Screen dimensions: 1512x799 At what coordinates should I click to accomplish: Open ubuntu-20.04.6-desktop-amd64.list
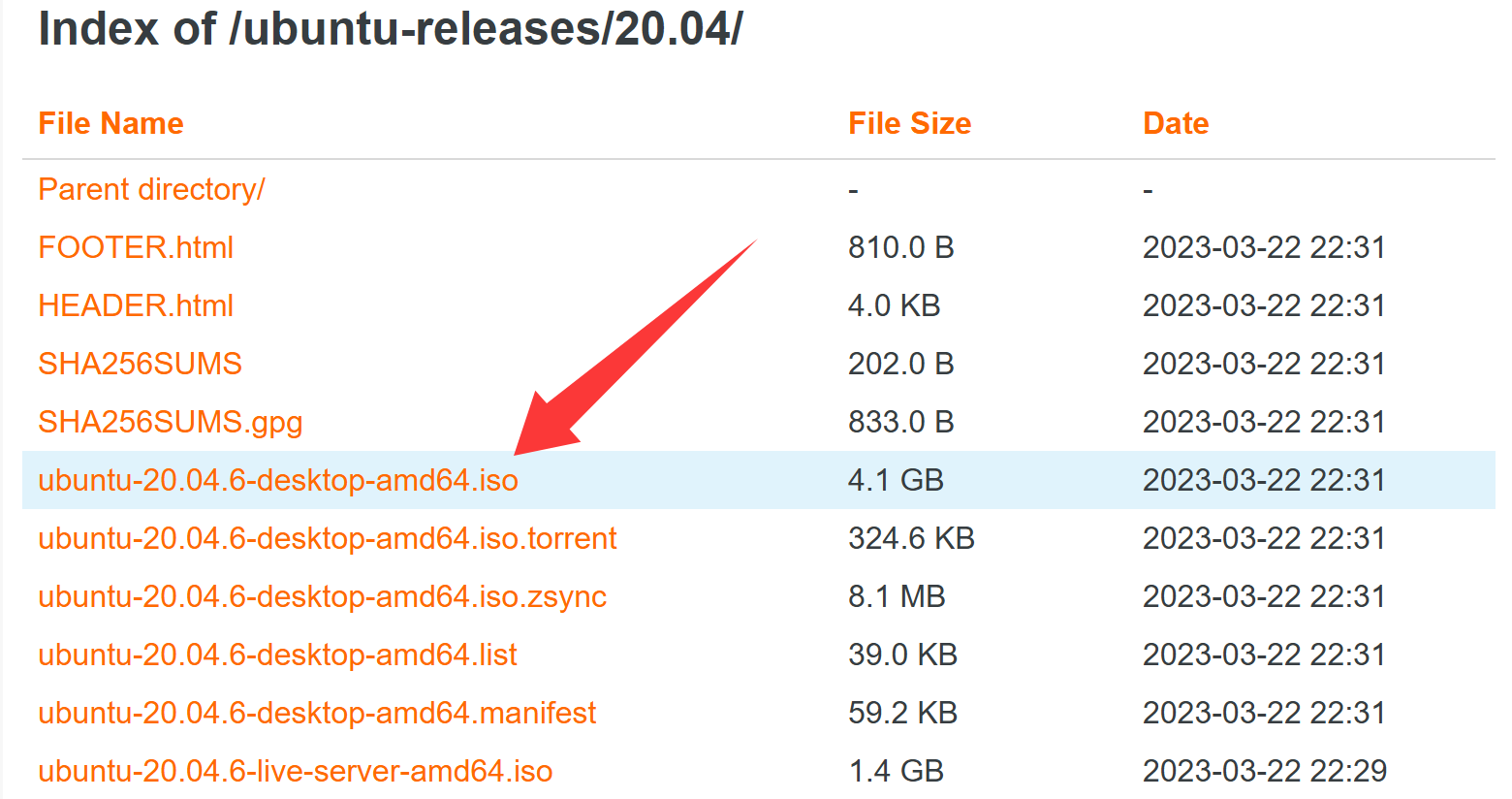point(277,655)
